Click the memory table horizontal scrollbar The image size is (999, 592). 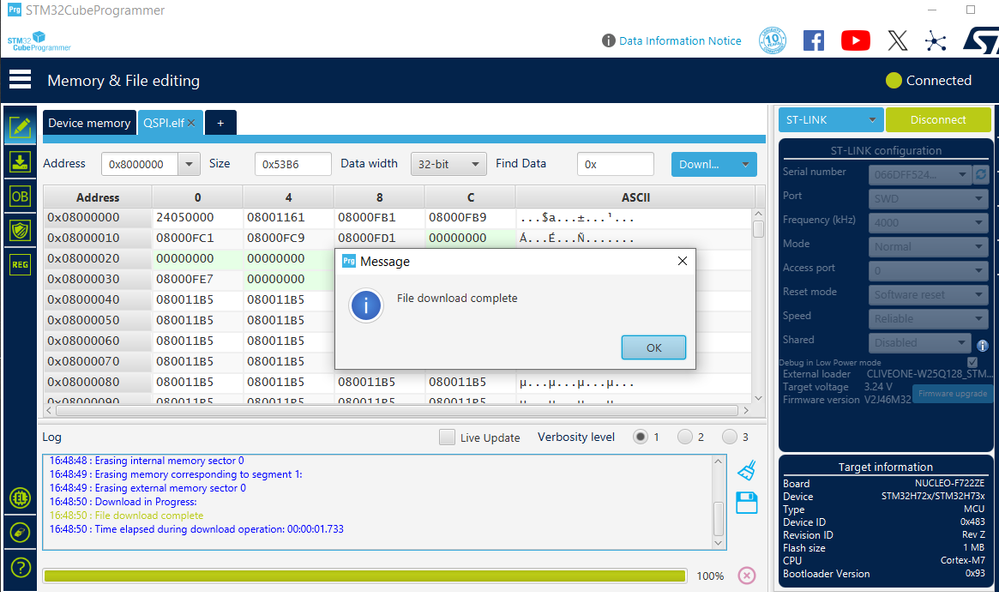click(x=397, y=411)
